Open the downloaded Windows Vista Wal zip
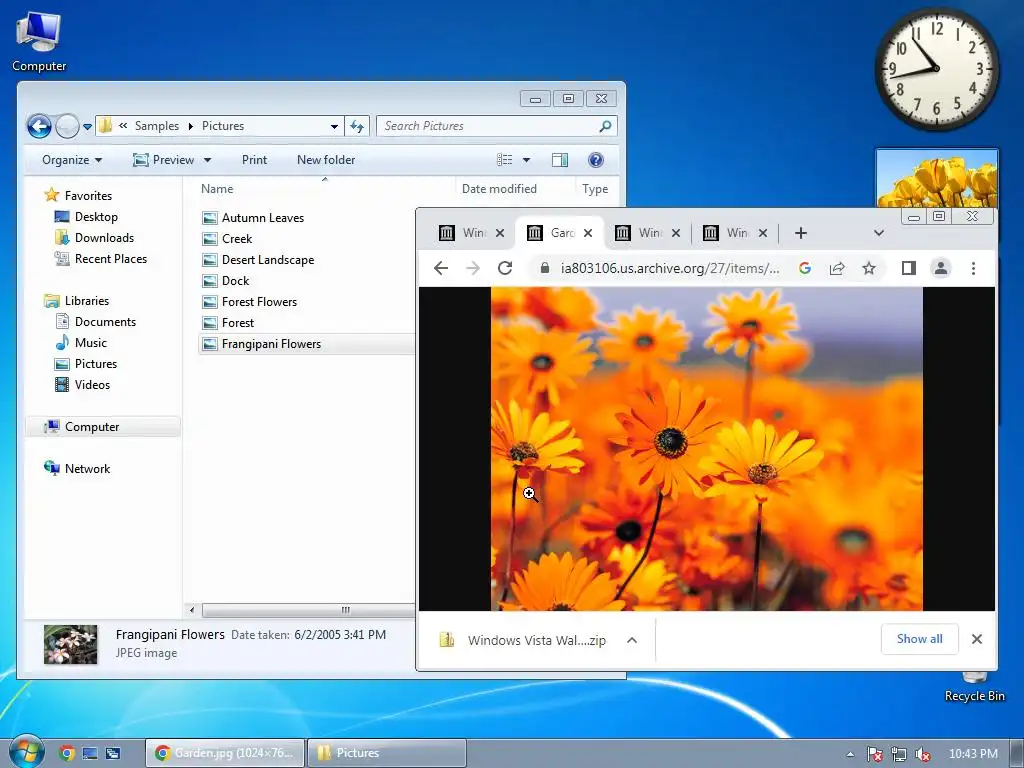The height and width of the screenshot is (768, 1024). click(522, 640)
